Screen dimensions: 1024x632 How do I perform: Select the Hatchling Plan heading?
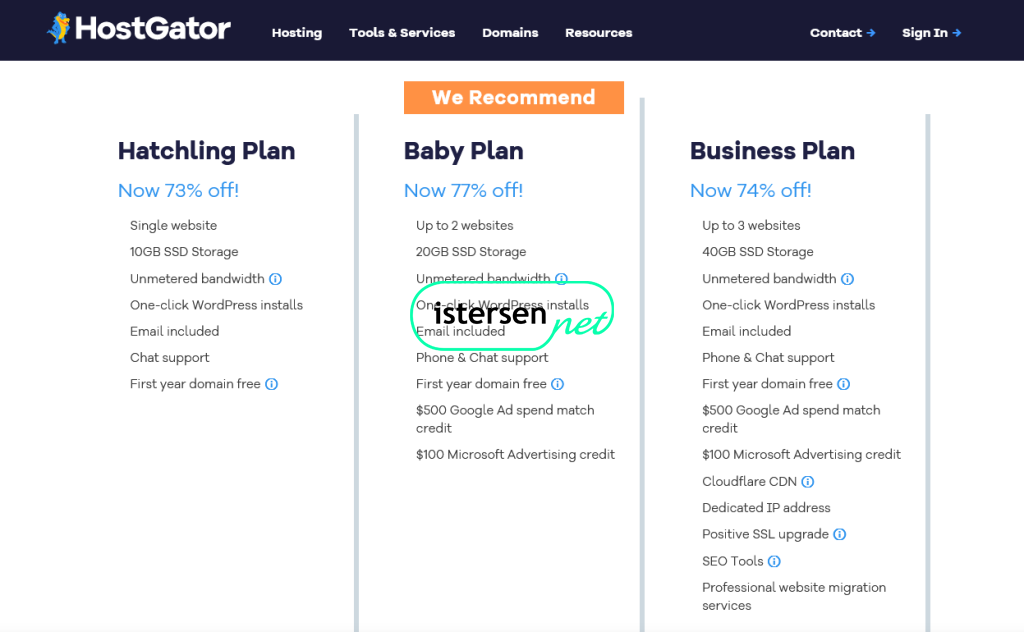point(206,151)
